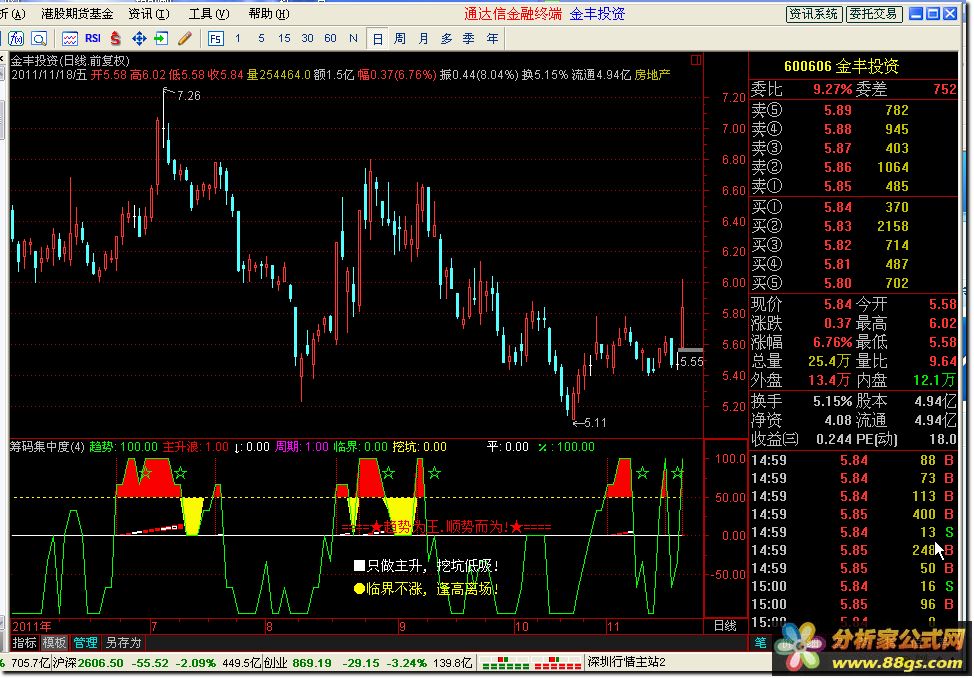974x678 pixels.
Task: Select the pencil drawing tool icon
Action: click(184, 39)
